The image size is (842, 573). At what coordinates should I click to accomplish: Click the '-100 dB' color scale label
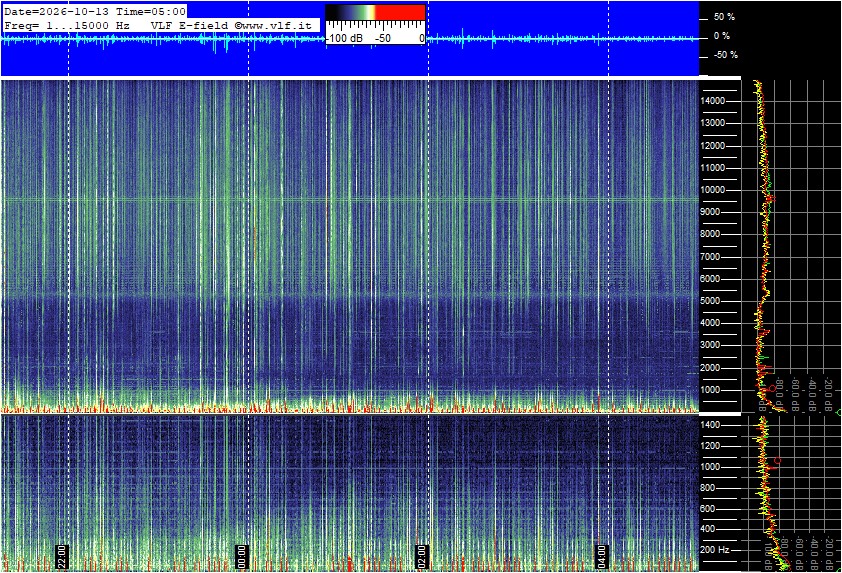(x=345, y=38)
